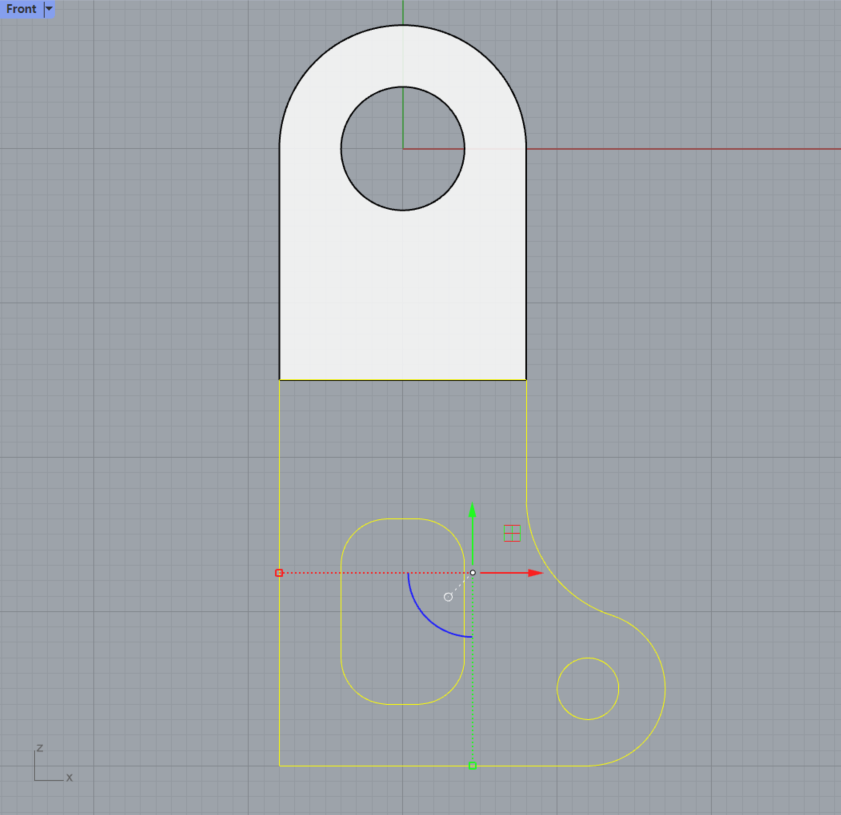This screenshot has width=841, height=815.
Task: Click the gumball origin center point
Action: (473, 573)
